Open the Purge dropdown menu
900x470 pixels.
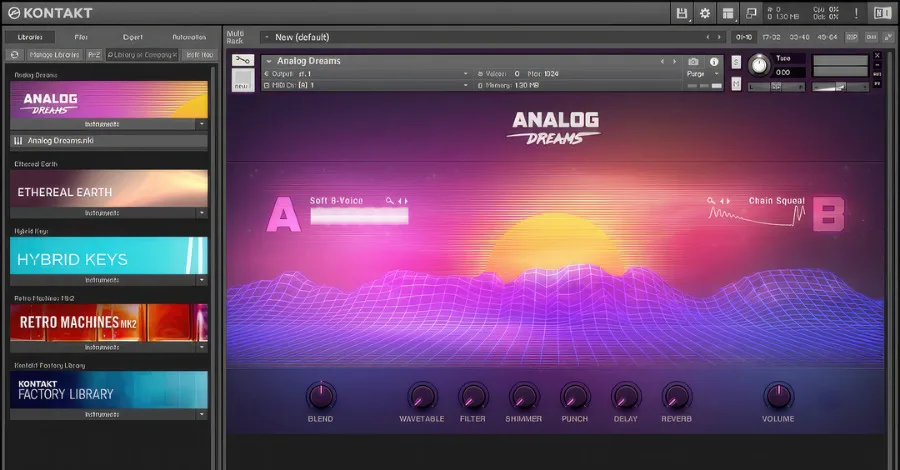703,74
